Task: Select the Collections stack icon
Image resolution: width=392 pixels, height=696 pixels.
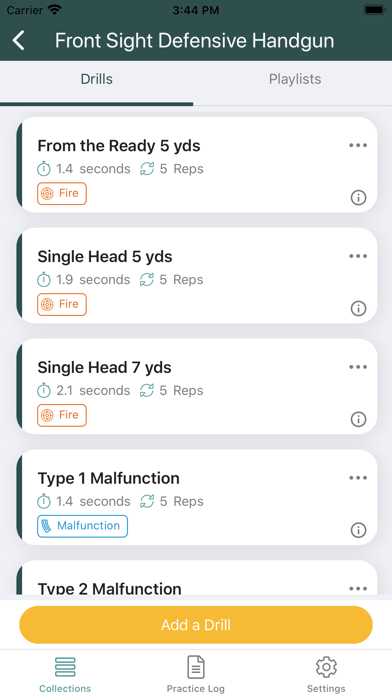Action: [x=65, y=667]
